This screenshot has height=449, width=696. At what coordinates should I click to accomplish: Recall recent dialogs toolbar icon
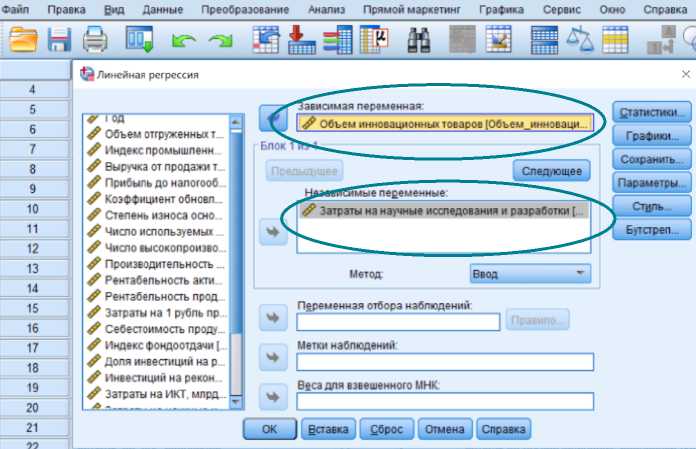coord(139,40)
